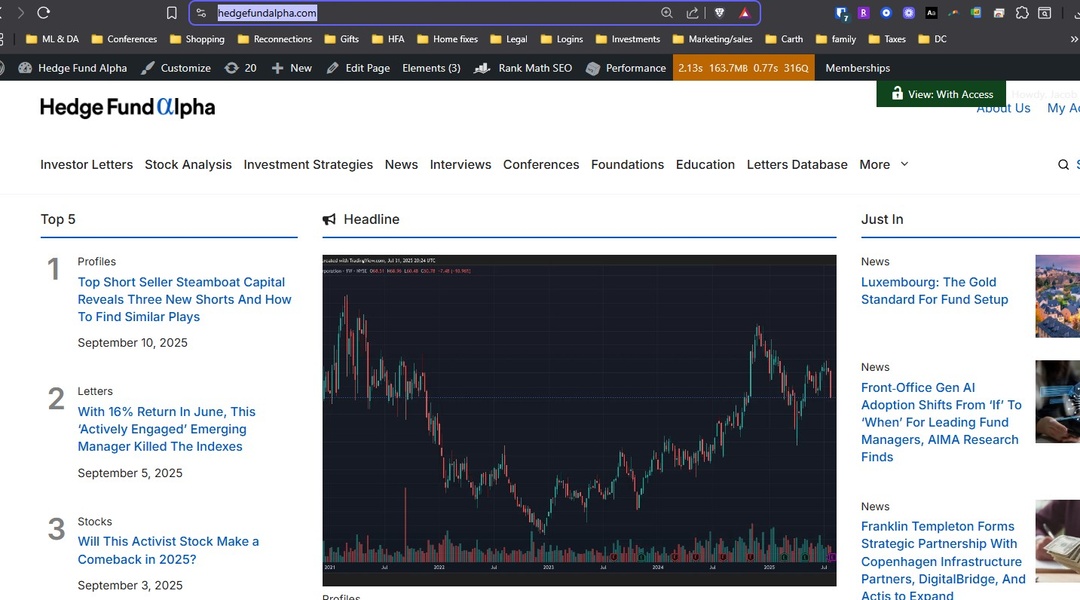
Task: Reload the page with the refresh icon
Action: (x=43, y=13)
